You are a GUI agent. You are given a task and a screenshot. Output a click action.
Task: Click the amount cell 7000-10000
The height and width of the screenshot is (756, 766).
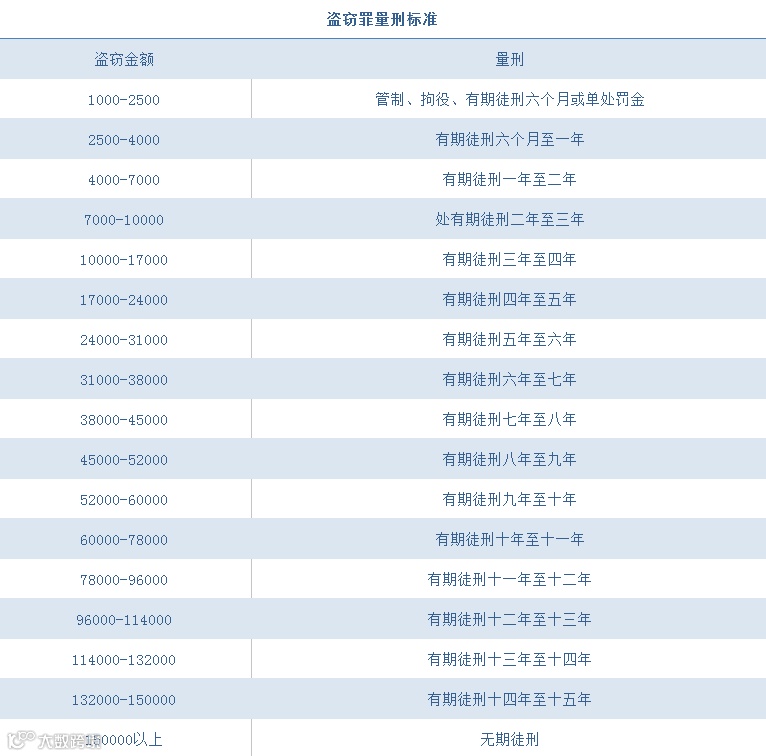pos(124,220)
